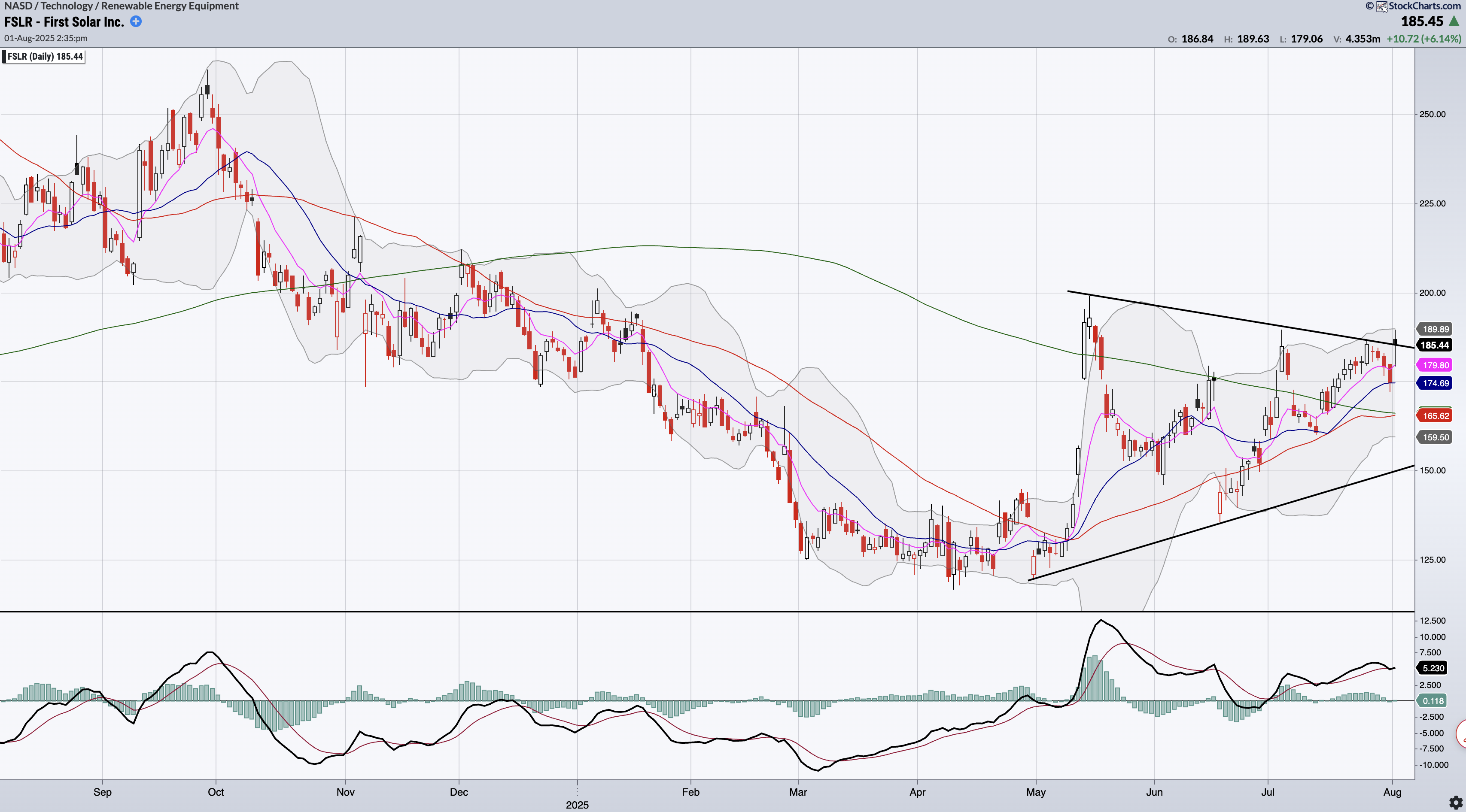Click the blue plus icon beside First Solar Inc.
Screen dimensions: 1466x812
(136, 21)
